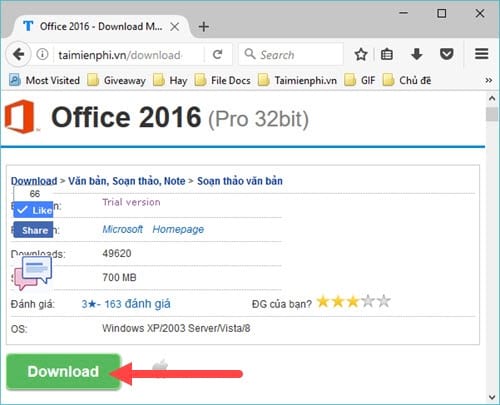Bookmark this page with the star icon
500x405 pixels.
pyautogui.click(x=361, y=54)
